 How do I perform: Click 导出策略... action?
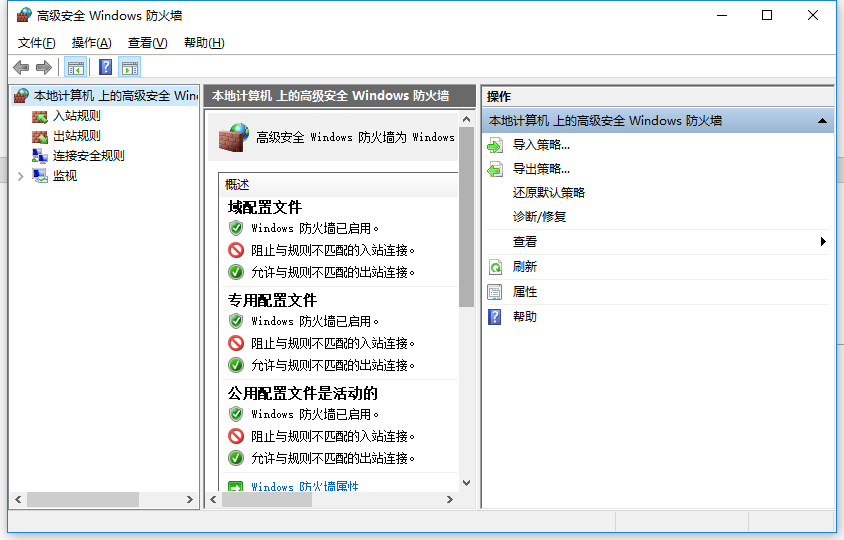(x=541, y=169)
